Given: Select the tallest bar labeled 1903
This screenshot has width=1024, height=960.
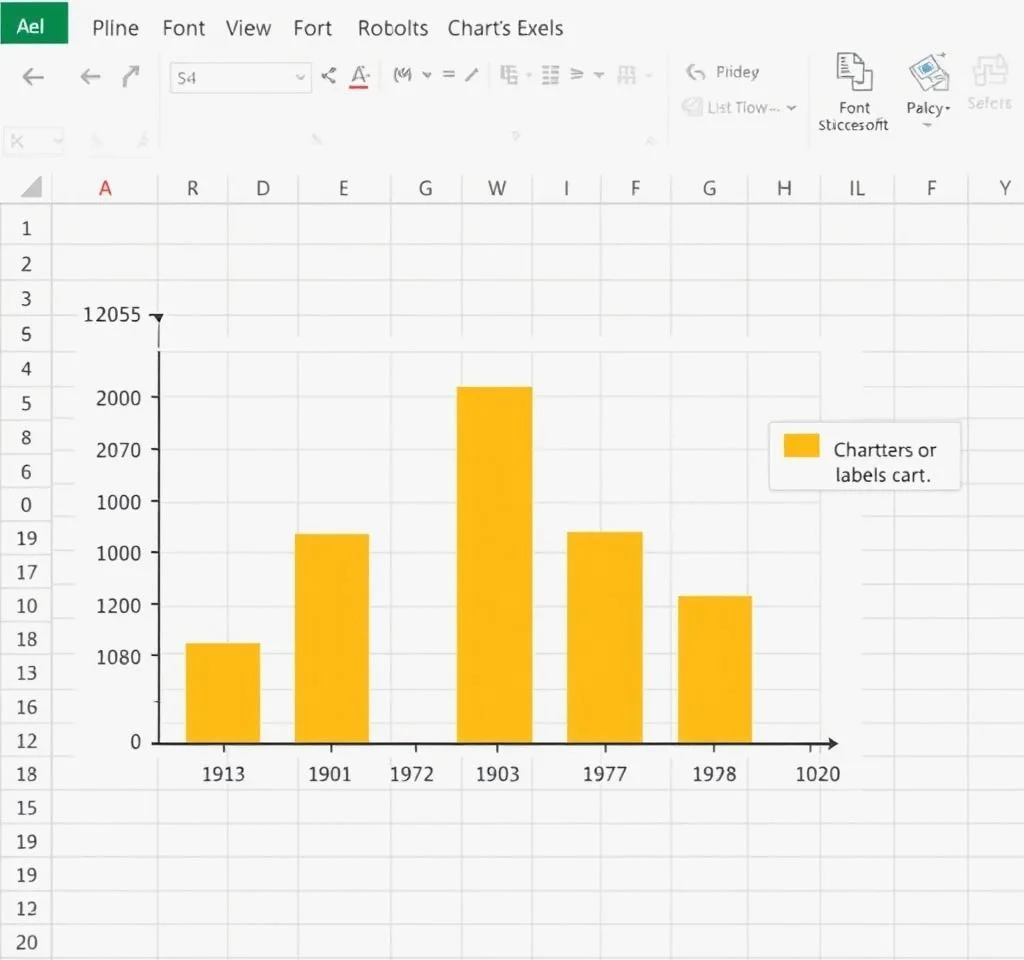Looking at the screenshot, I should (494, 564).
